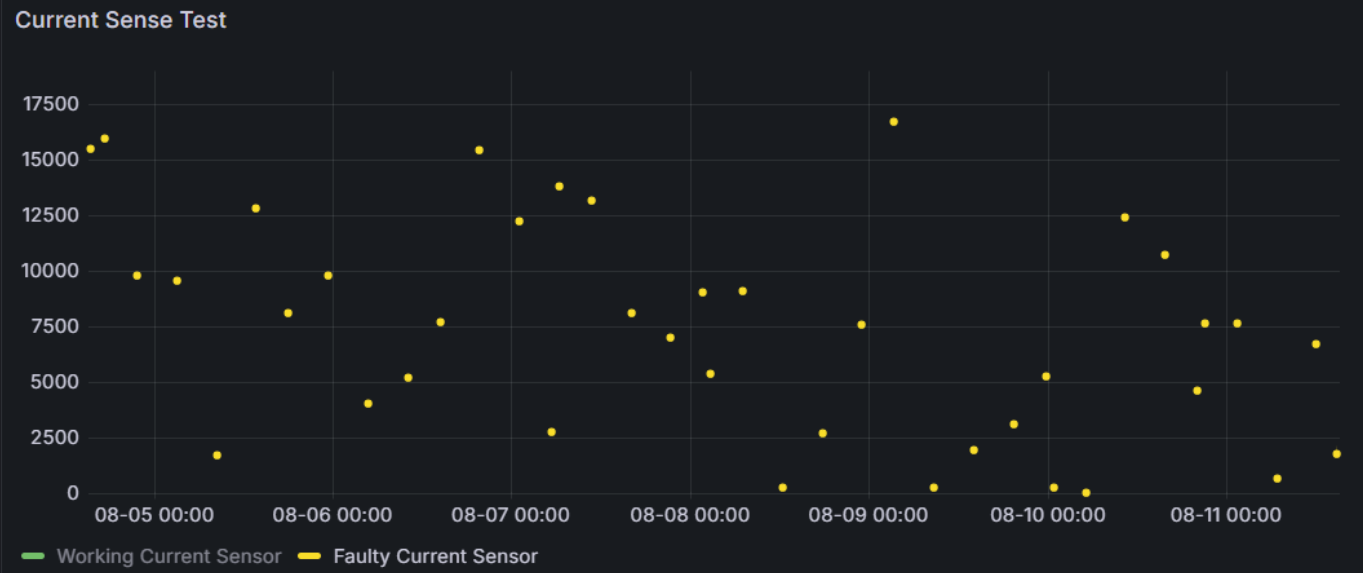1363x573 pixels.
Task: Click the yellow Faulty Current Sensor color swatch
Action: 310,556
